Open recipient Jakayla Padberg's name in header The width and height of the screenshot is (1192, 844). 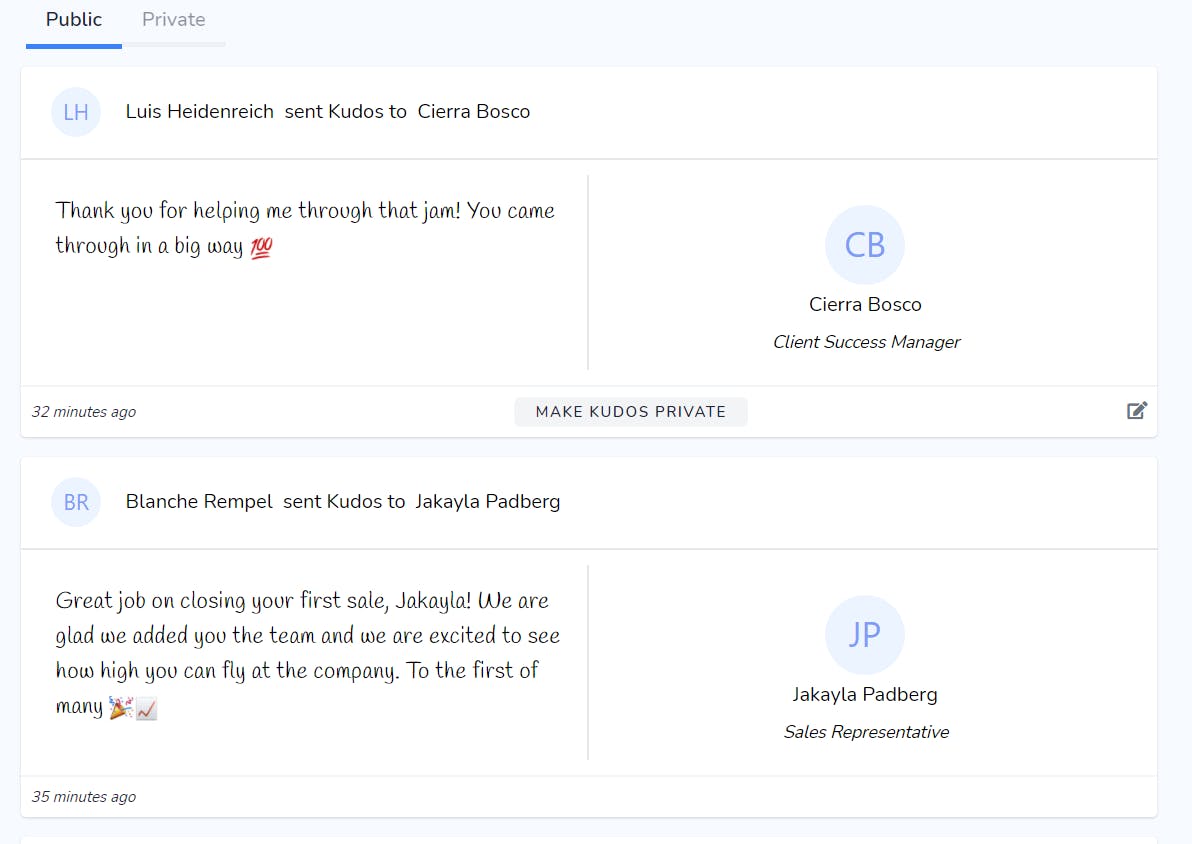(488, 502)
